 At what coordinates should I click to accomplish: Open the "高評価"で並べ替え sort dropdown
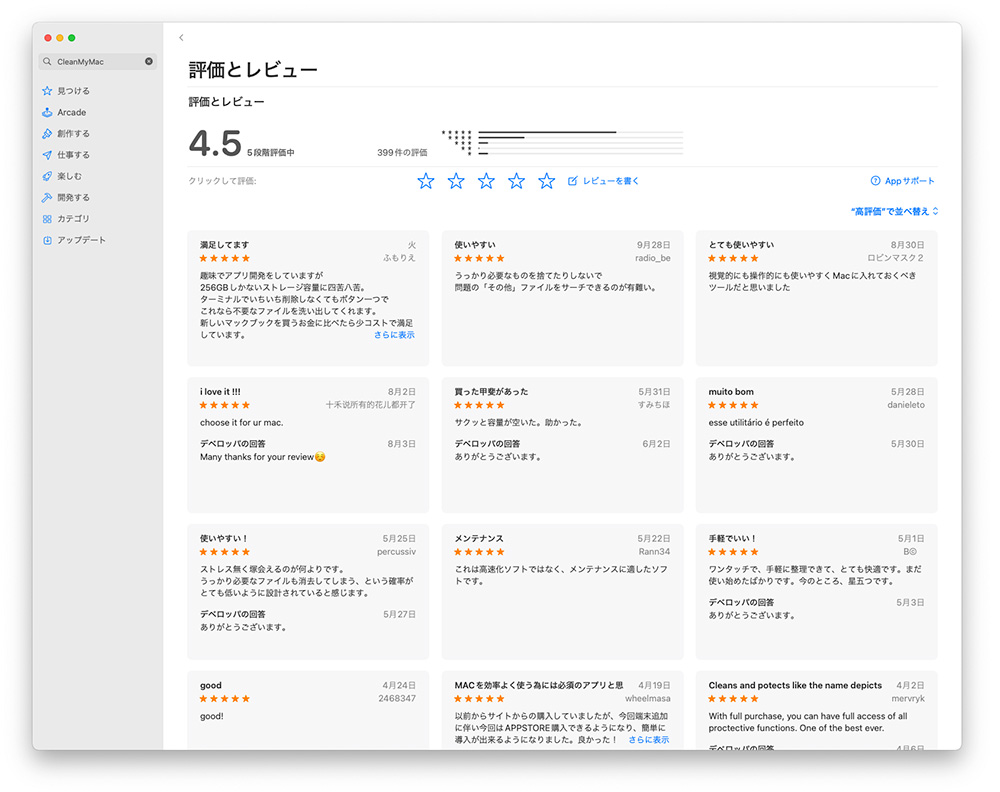[894, 211]
